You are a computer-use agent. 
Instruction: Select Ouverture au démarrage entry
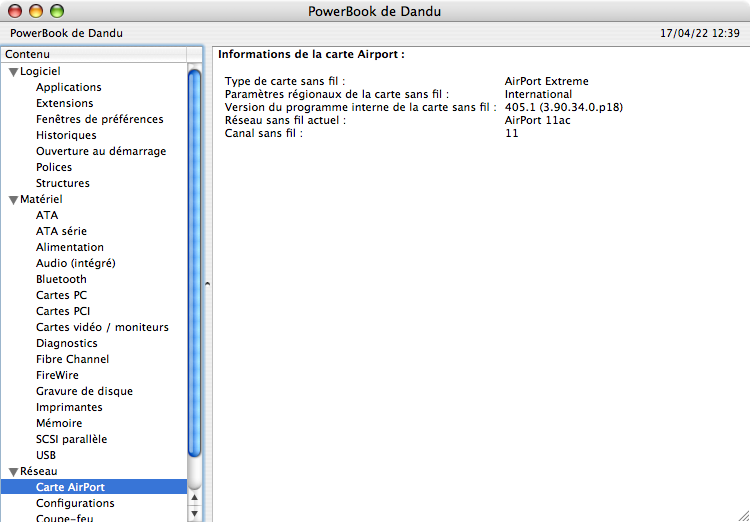click(101, 151)
